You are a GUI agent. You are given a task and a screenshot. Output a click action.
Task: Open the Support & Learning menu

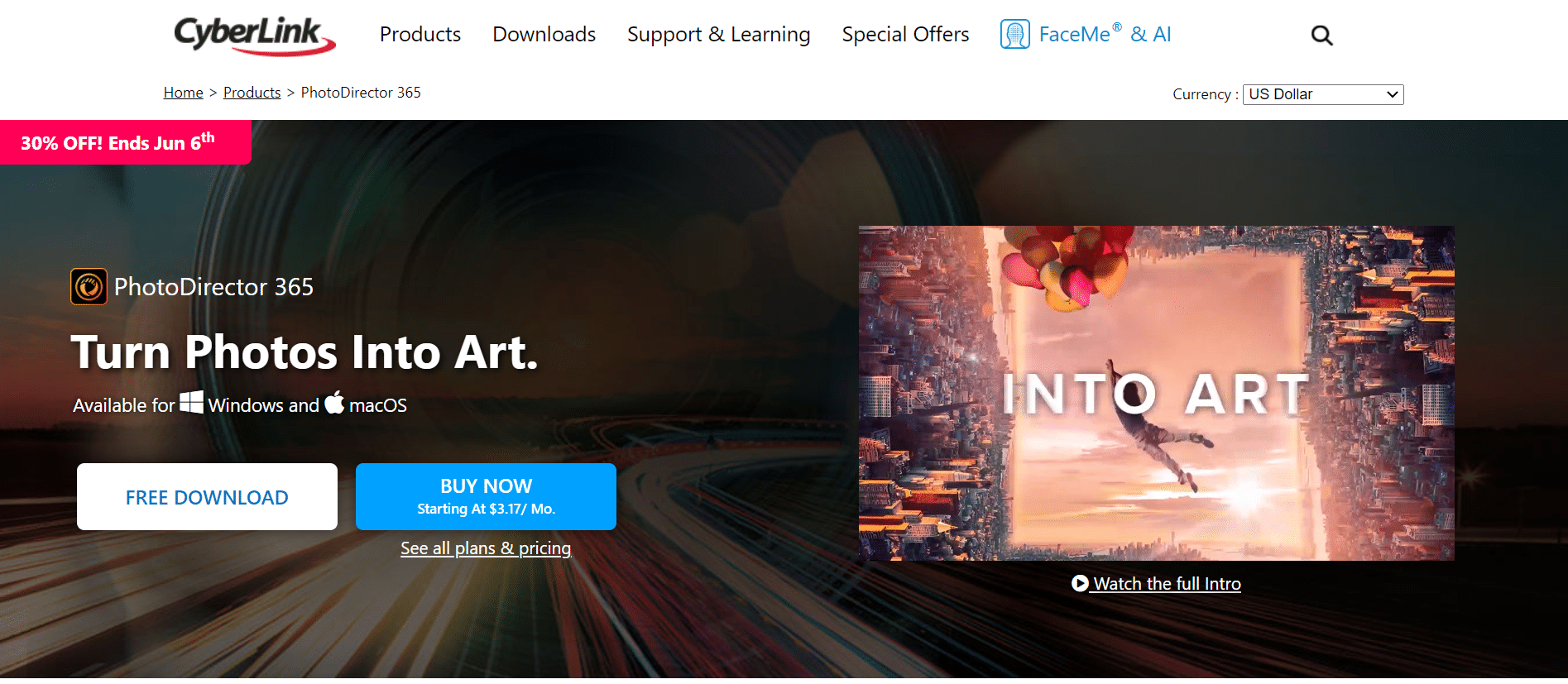[x=718, y=34]
